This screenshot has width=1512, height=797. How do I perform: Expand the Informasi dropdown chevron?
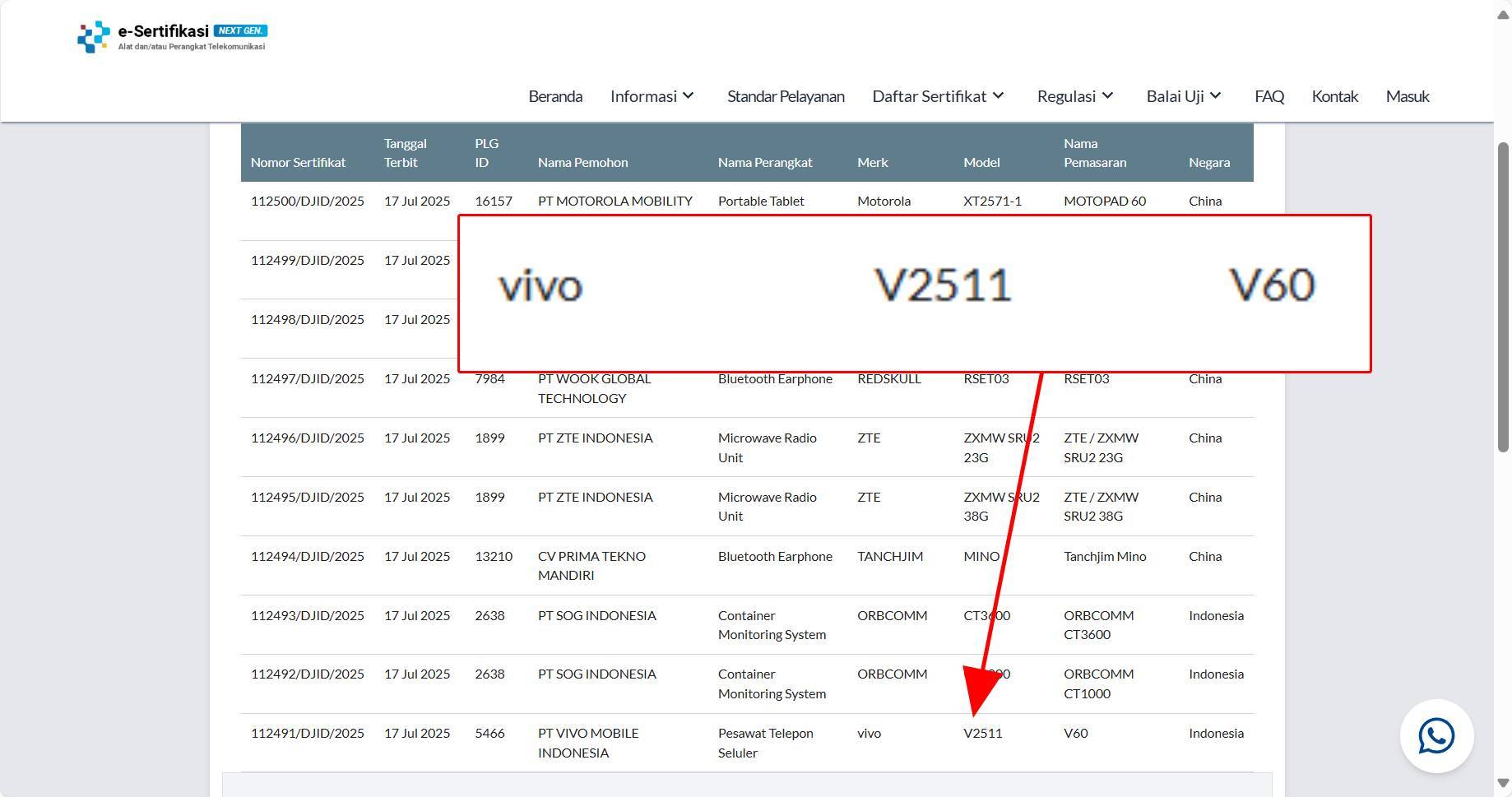(x=689, y=96)
